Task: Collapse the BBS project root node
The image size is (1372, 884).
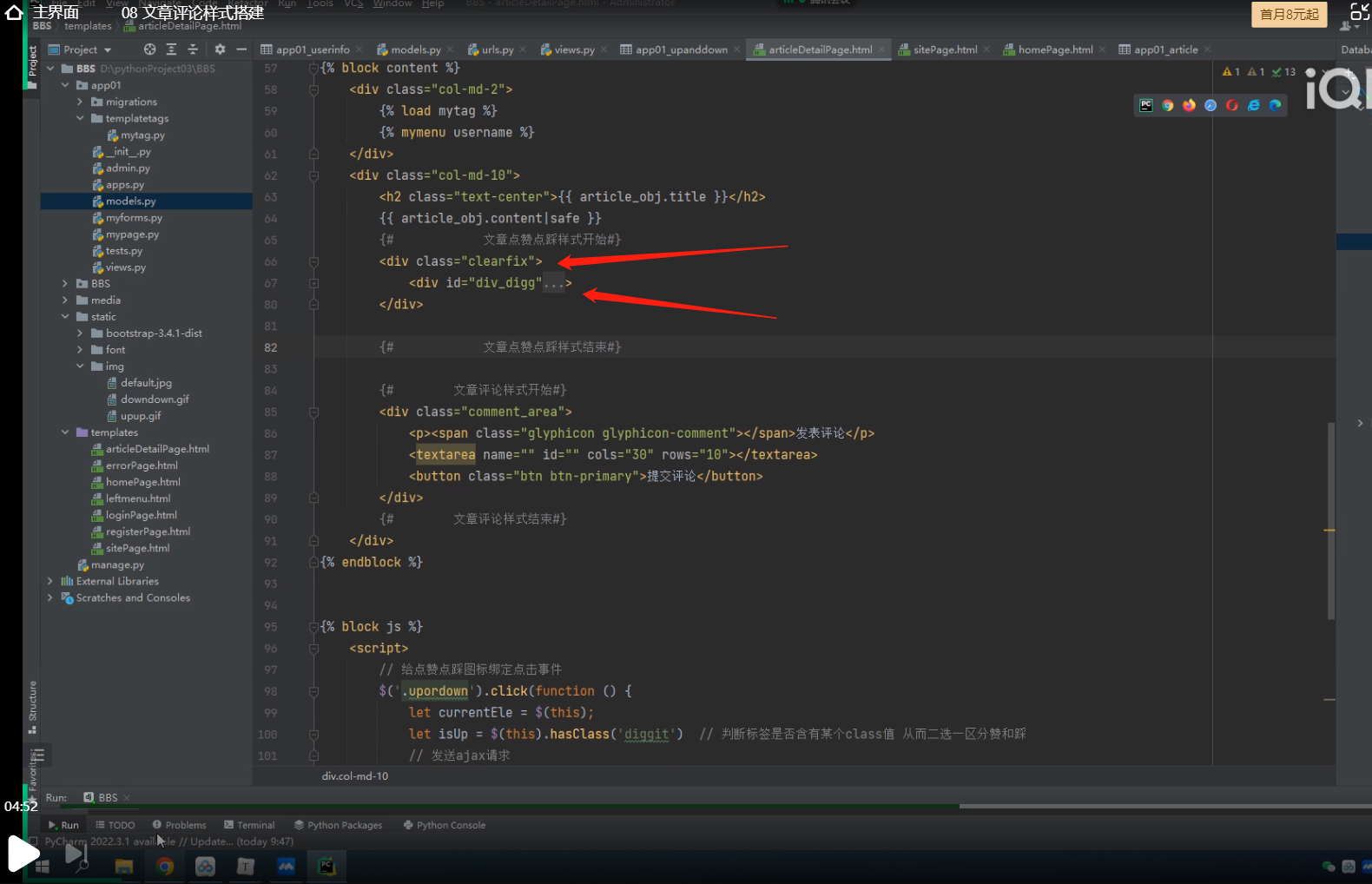Action: (x=50, y=69)
